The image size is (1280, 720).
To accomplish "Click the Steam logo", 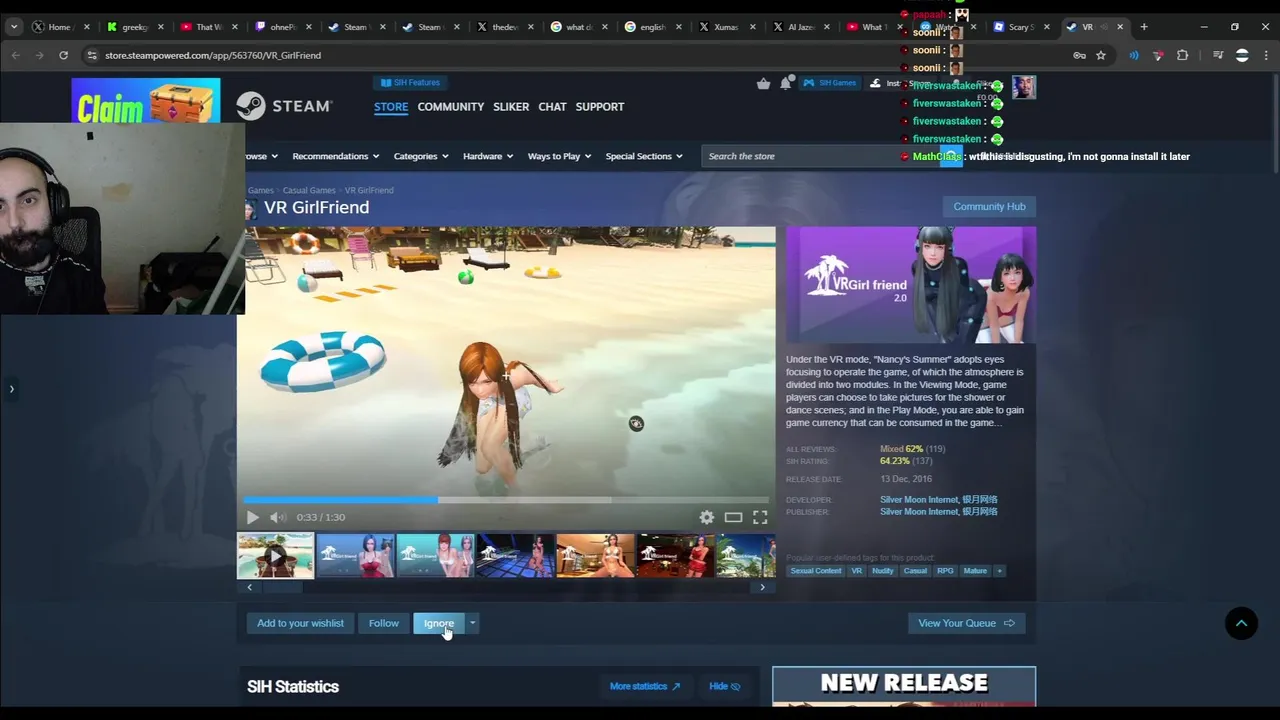I will (x=284, y=106).
